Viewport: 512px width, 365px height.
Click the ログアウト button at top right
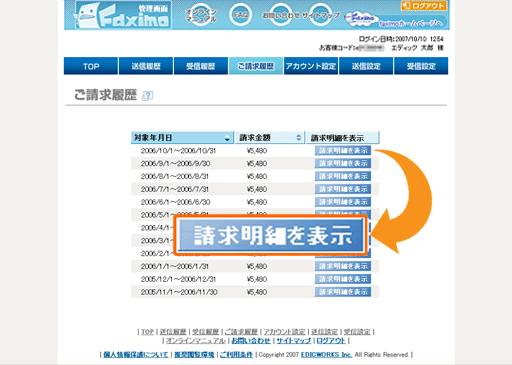(423, 6)
